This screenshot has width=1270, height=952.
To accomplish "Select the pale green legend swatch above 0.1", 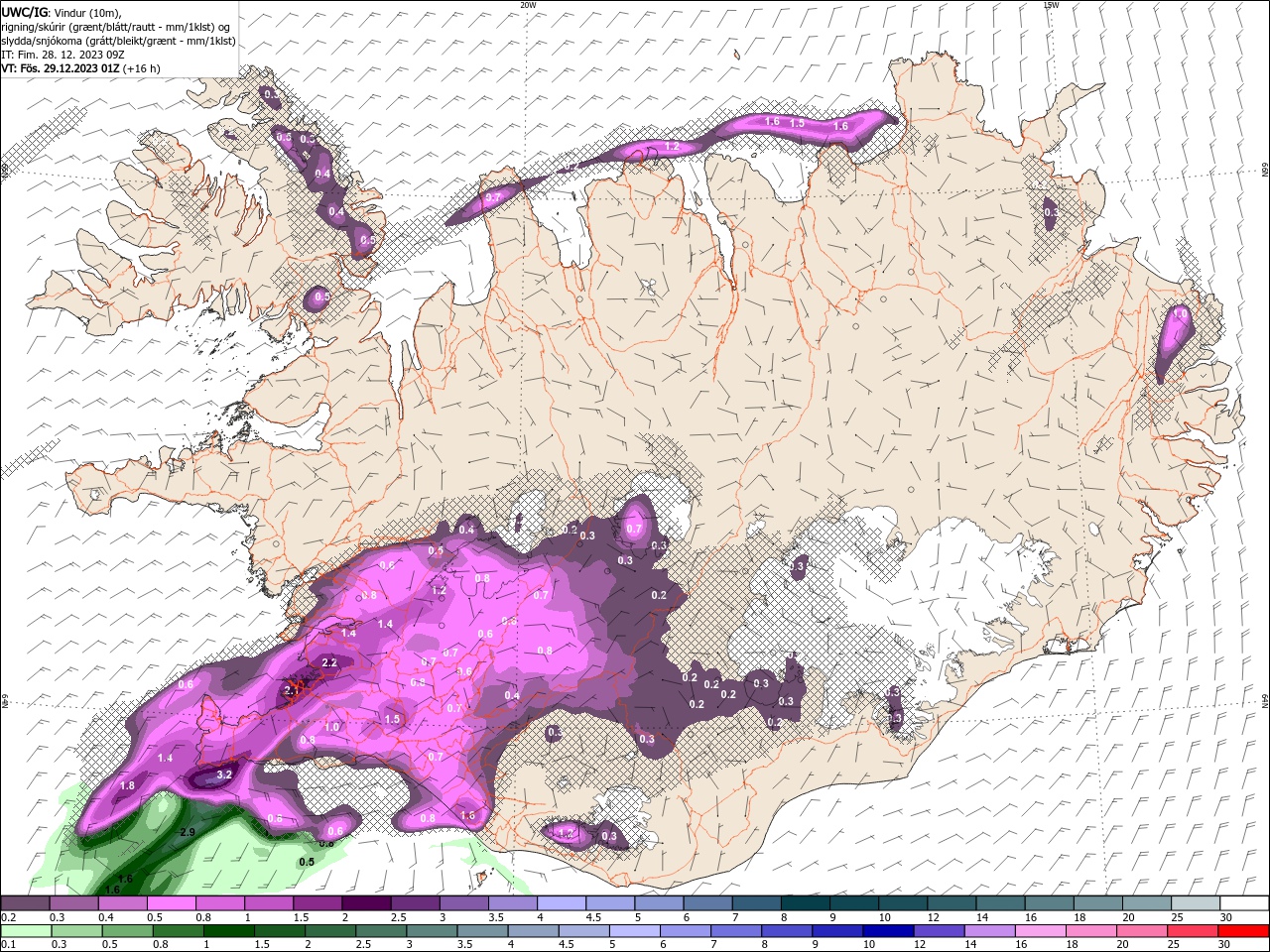I will tap(25, 931).
